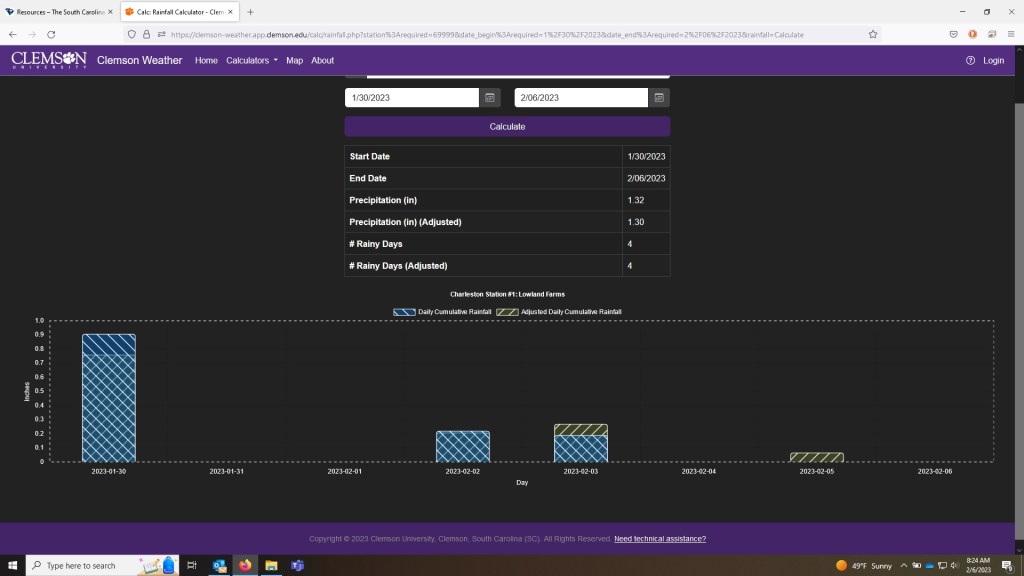
Task: Open Microsoft Teams from the taskbar
Action: point(297,566)
